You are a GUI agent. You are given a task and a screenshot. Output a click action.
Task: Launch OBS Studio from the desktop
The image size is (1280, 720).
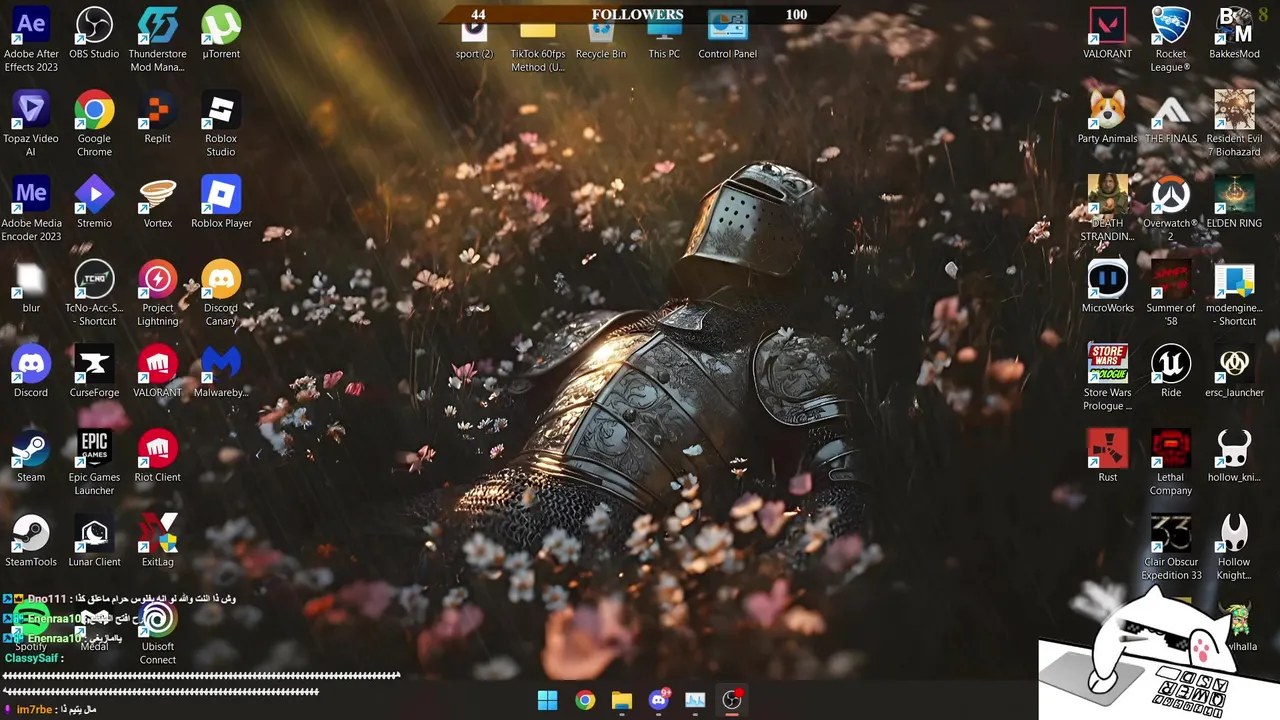pyautogui.click(x=94, y=34)
